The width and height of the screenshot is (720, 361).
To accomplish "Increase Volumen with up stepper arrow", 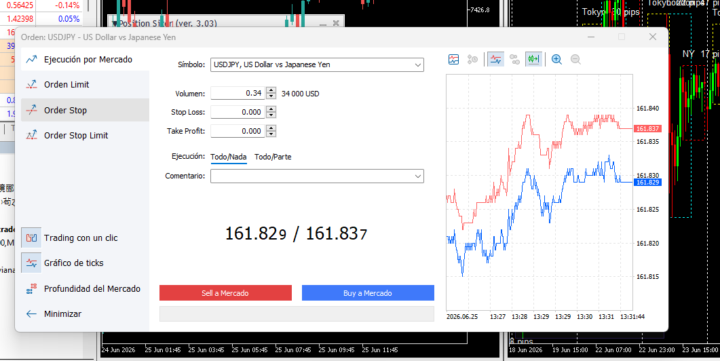I will (x=271, y=90).
